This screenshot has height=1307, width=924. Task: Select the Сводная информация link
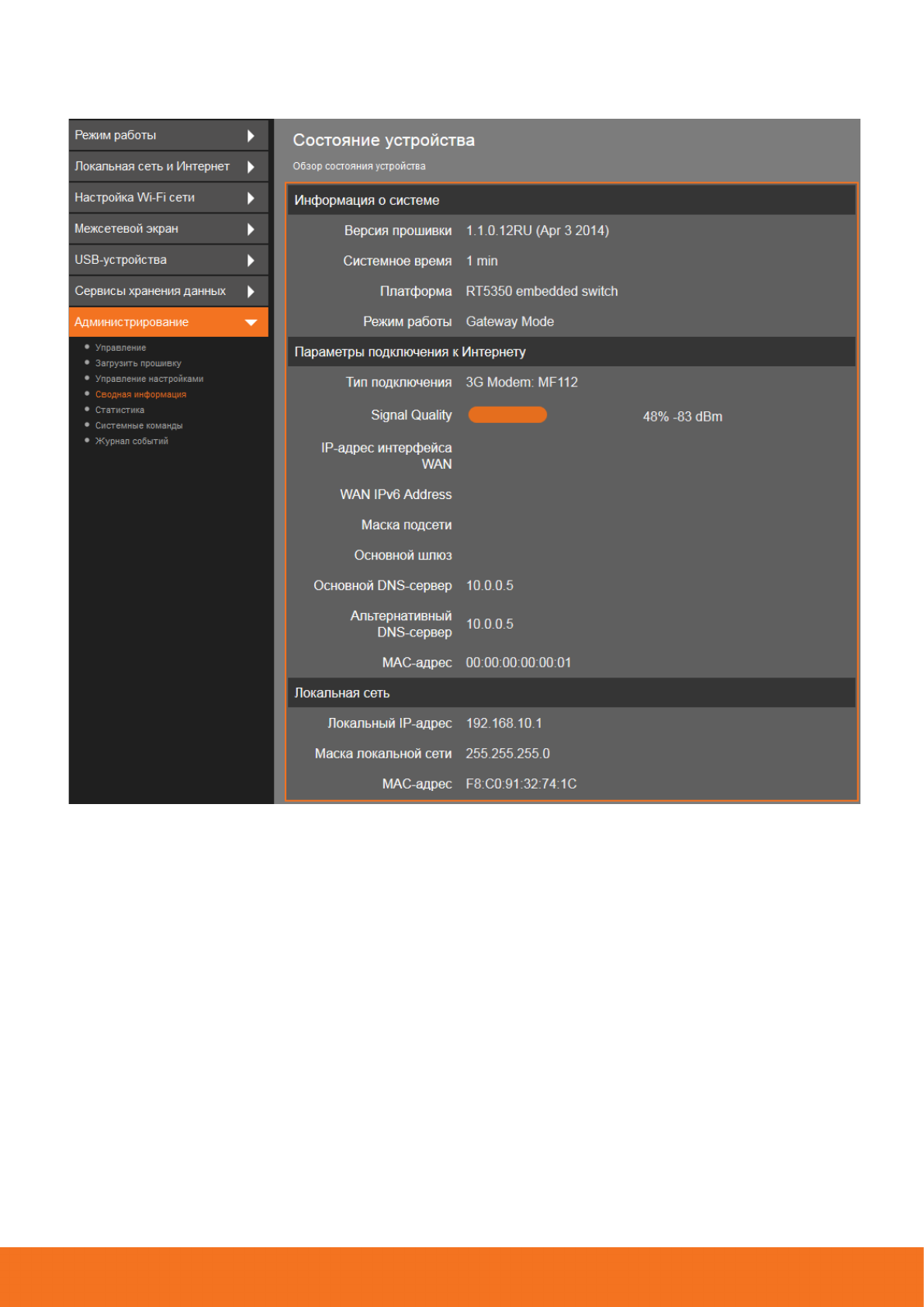pyautogui.click(x=140, y=394)
